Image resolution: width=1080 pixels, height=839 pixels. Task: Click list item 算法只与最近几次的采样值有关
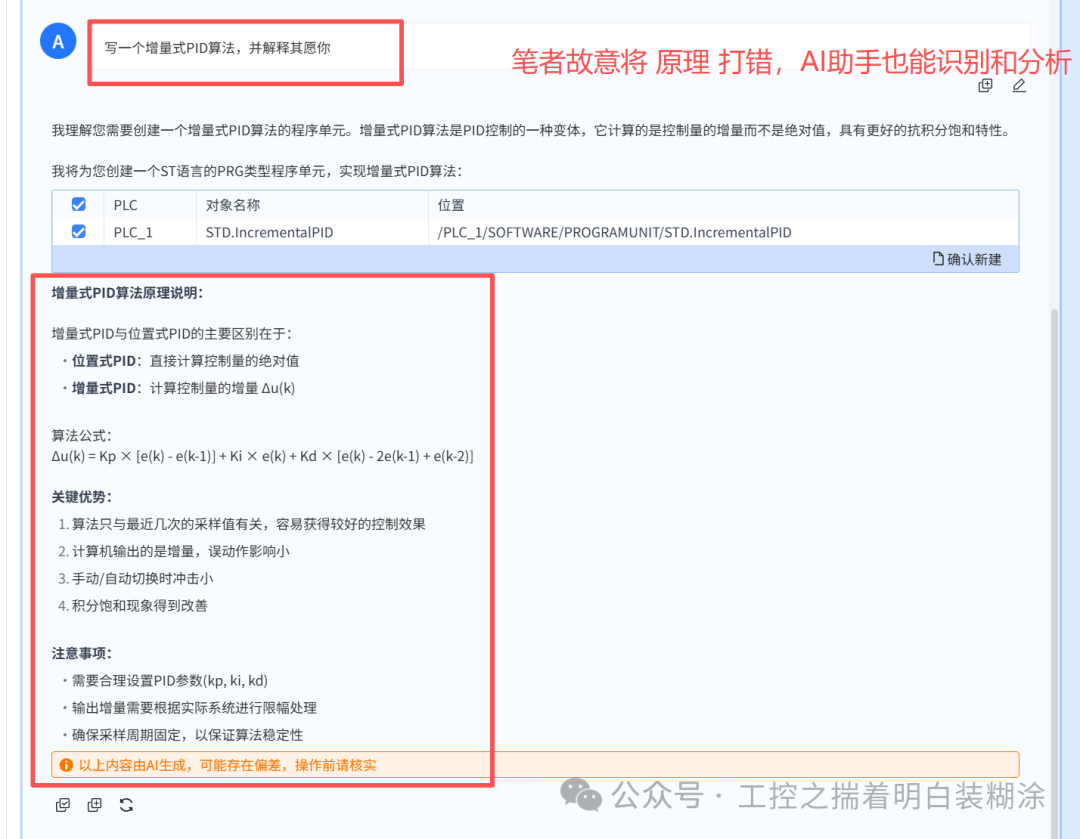[x=249, y=524]
